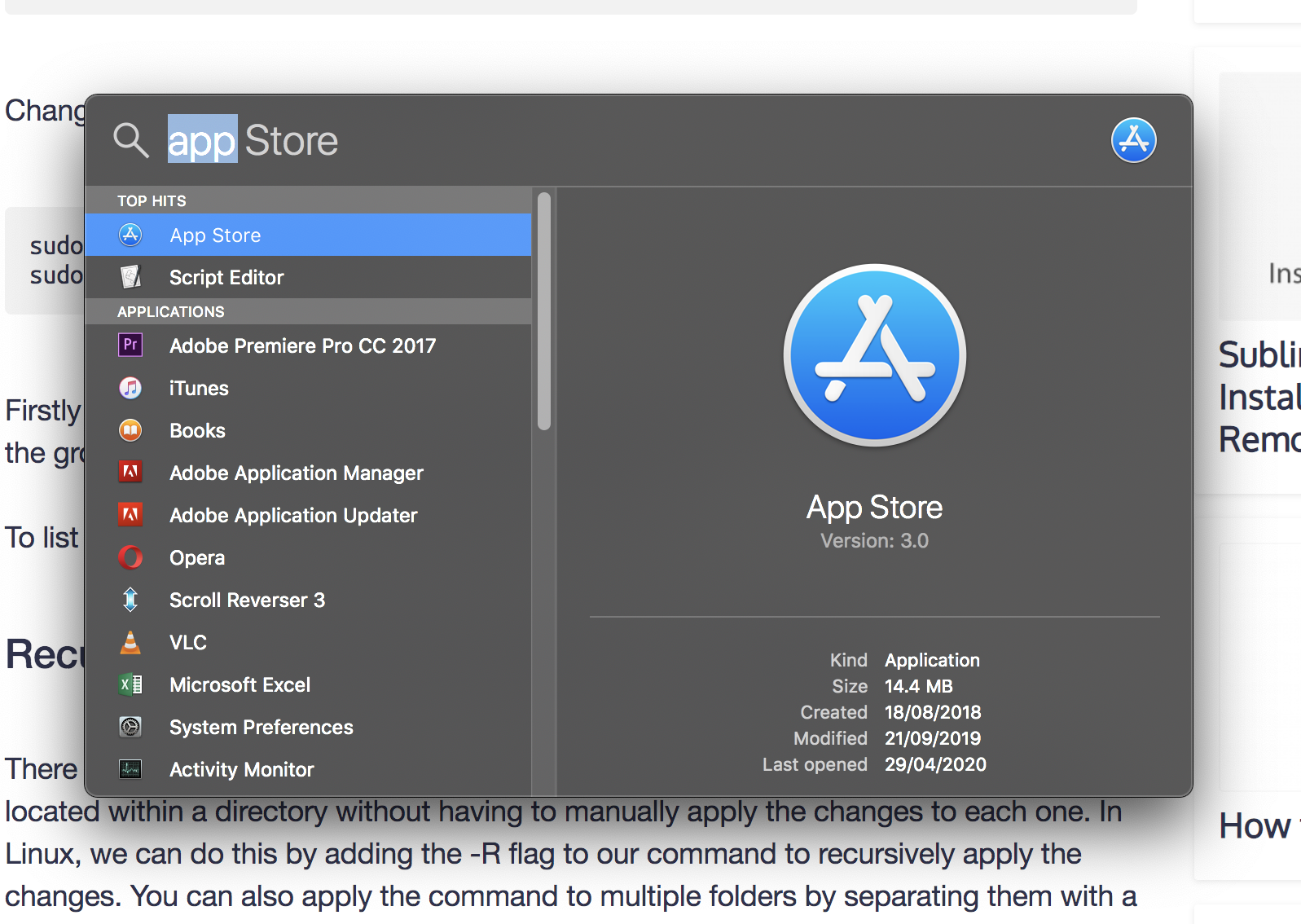Select the Script Editor result
1301x924 pixels.
coord(308,277)
